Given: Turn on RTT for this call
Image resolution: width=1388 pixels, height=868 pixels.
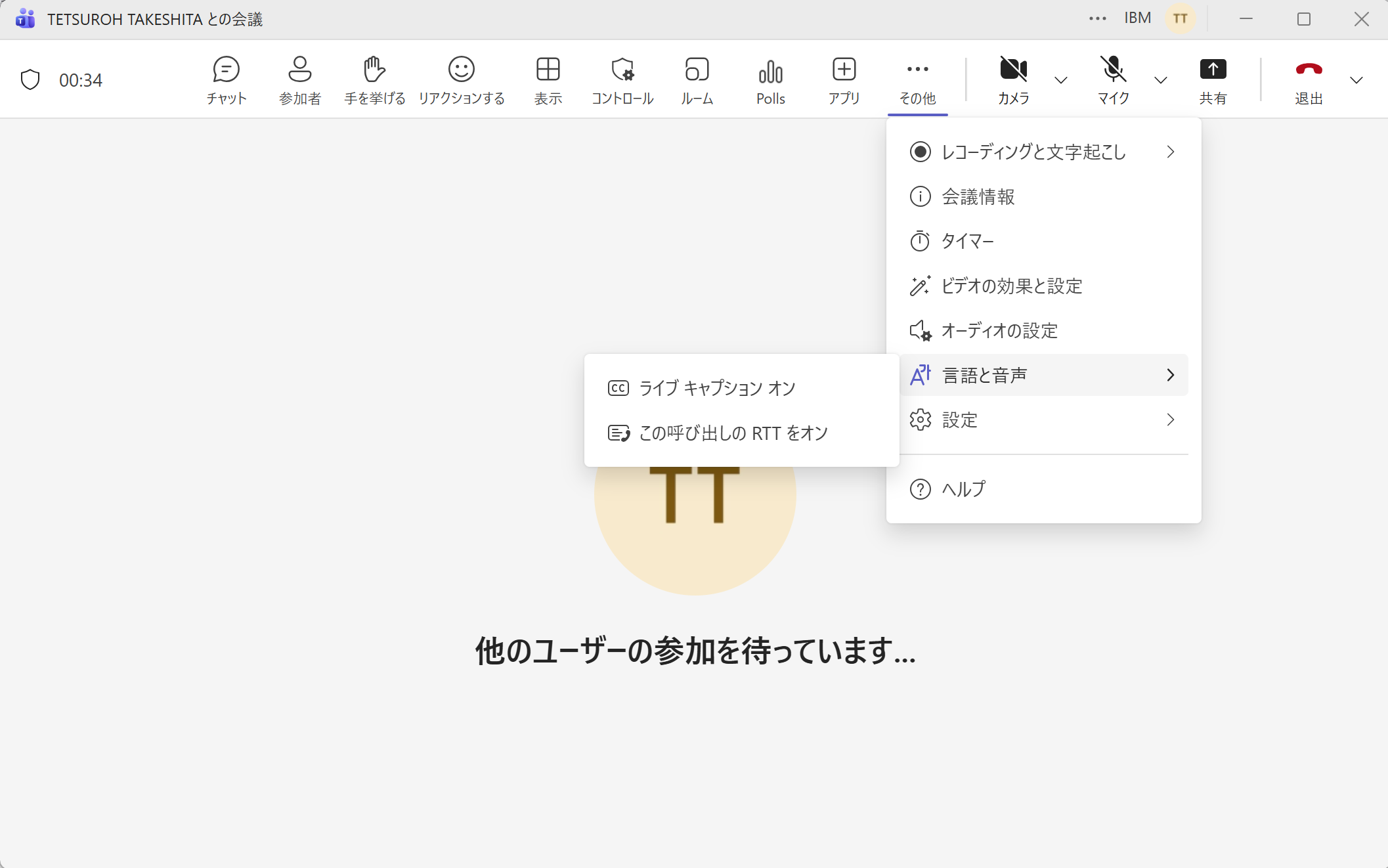Looking at the screenshot, I should [732, 433].
